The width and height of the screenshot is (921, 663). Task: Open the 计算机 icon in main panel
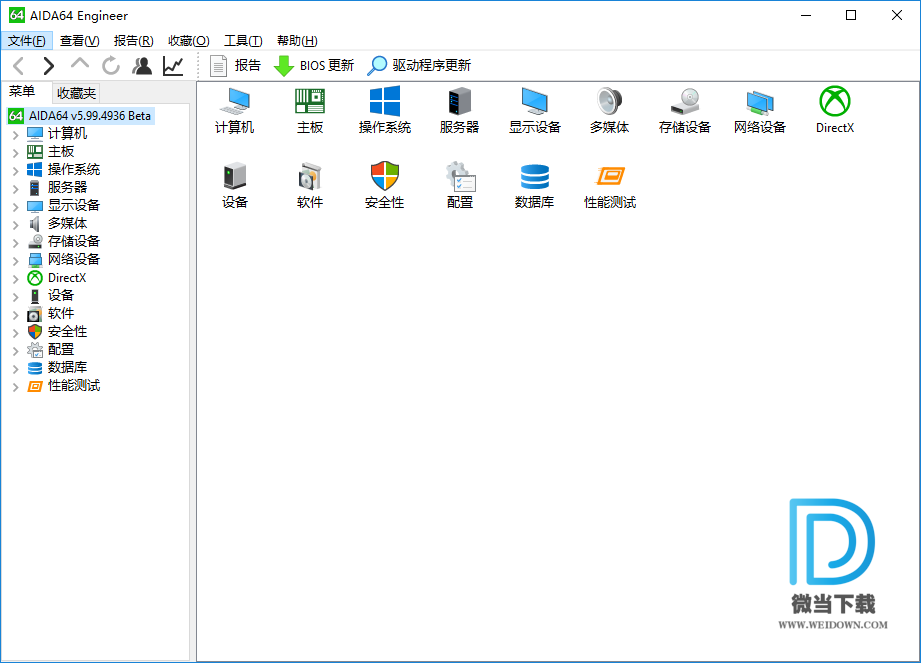[x=234, y=110]
